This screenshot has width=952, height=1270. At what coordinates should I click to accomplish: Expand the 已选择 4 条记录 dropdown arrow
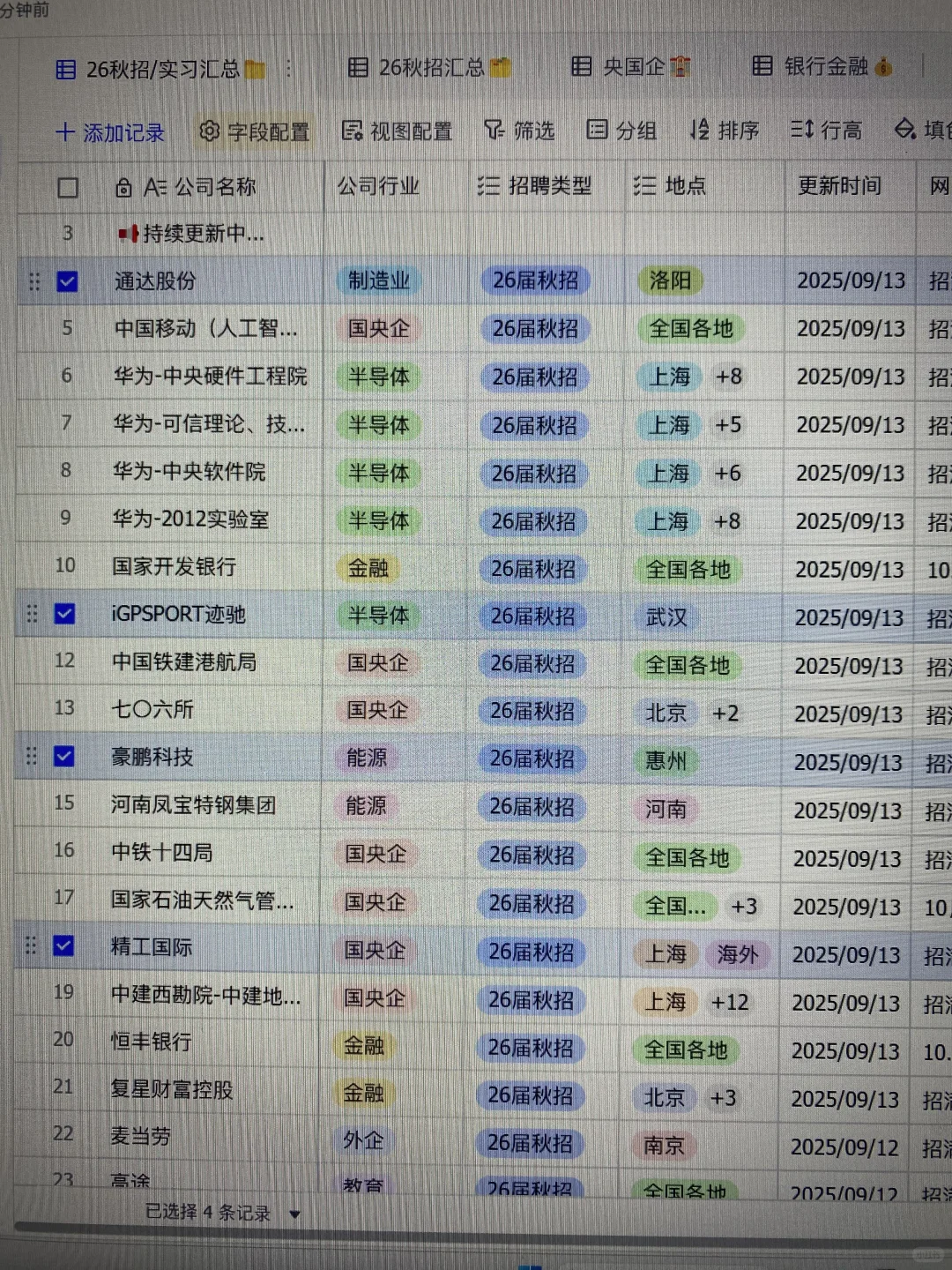coord(294,1214)
